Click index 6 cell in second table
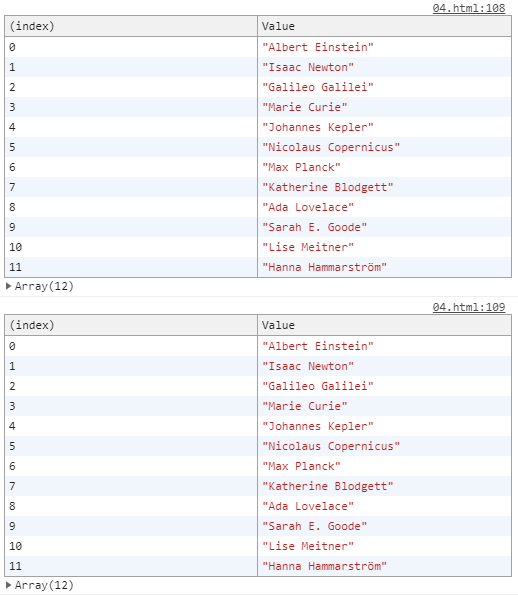 pyautogui.click(x=131, y=466)
